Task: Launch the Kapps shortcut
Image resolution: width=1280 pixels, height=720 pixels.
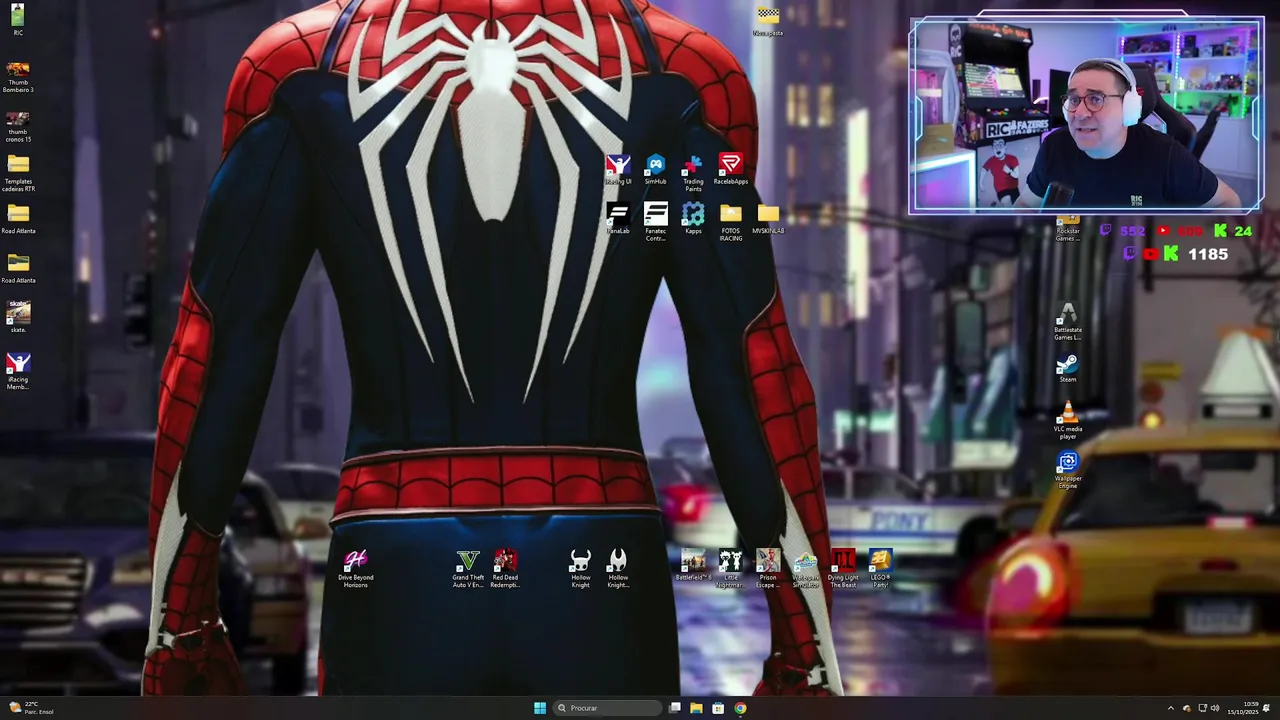Action: (x=693, y=218)
